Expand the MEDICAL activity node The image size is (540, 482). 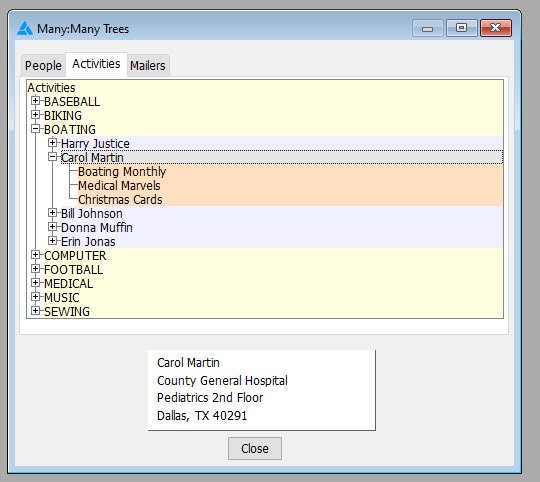coord(35,283)
